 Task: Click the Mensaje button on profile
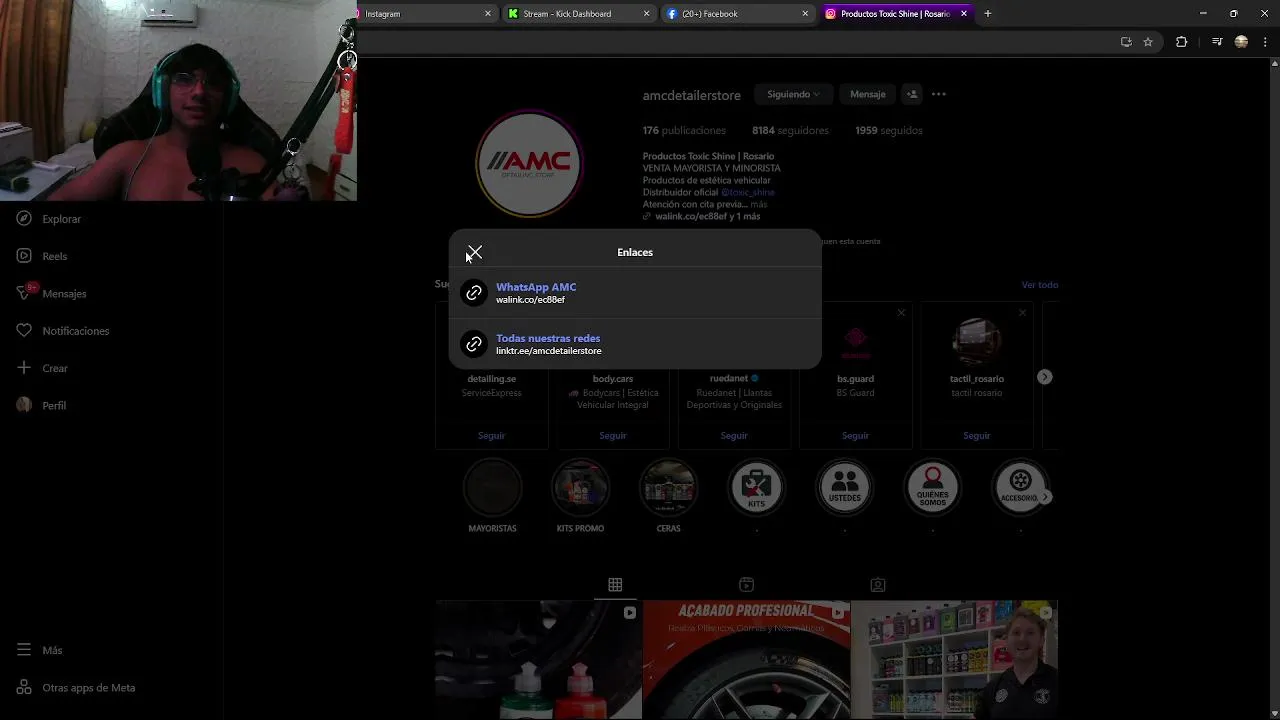(867, 94)
